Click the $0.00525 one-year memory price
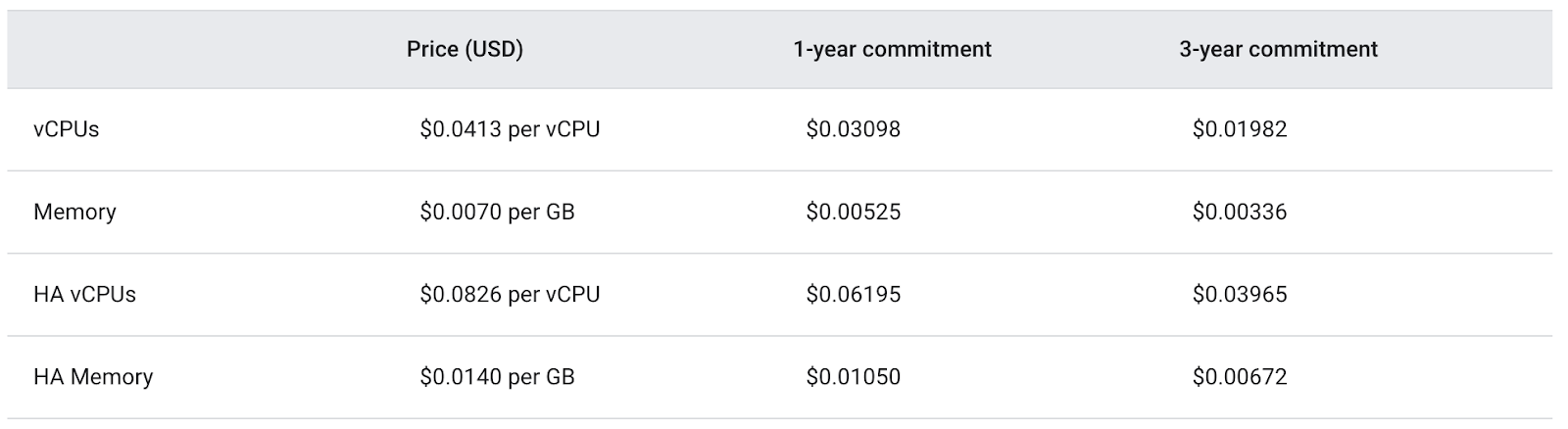Image resolution: width=1568 pixels, height=429 pixels. (x=853, y=212)
